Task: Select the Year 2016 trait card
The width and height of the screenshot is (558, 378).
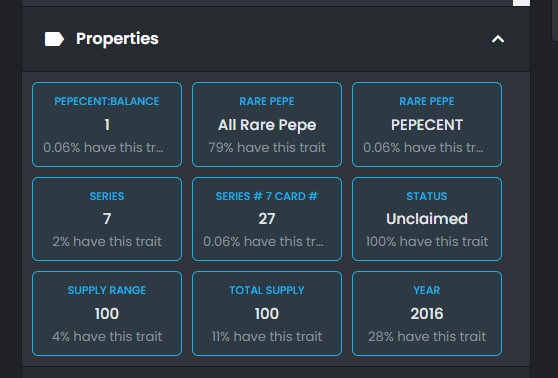Action: [x=427, y=314]
